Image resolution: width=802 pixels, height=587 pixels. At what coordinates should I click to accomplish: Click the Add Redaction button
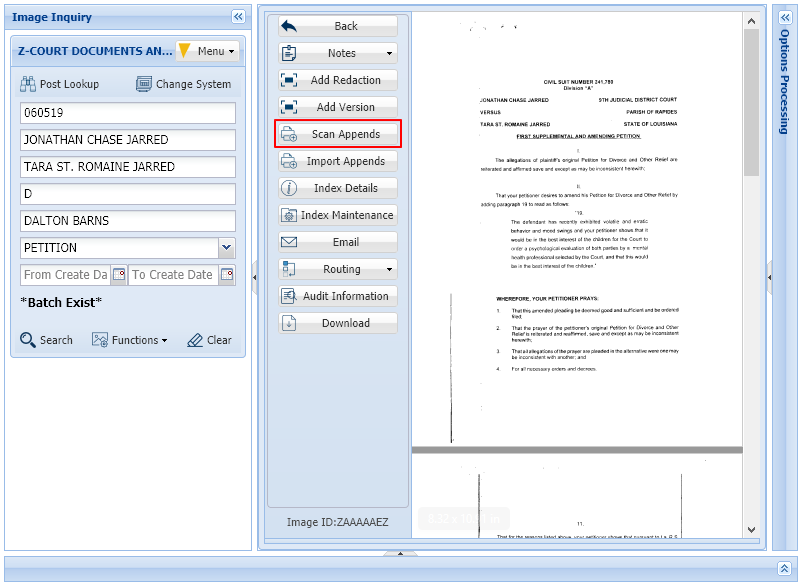338,80
